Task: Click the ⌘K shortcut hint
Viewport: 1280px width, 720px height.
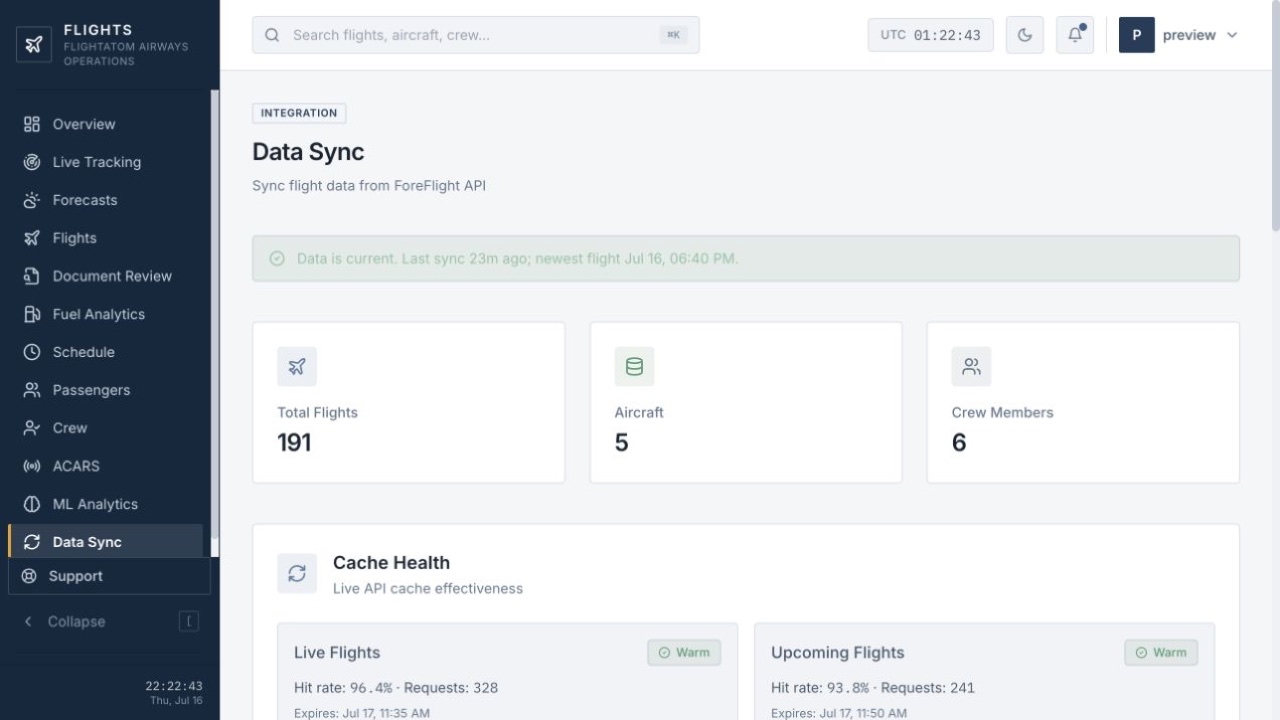Action: pyautogui.click(x=674, y=35)
